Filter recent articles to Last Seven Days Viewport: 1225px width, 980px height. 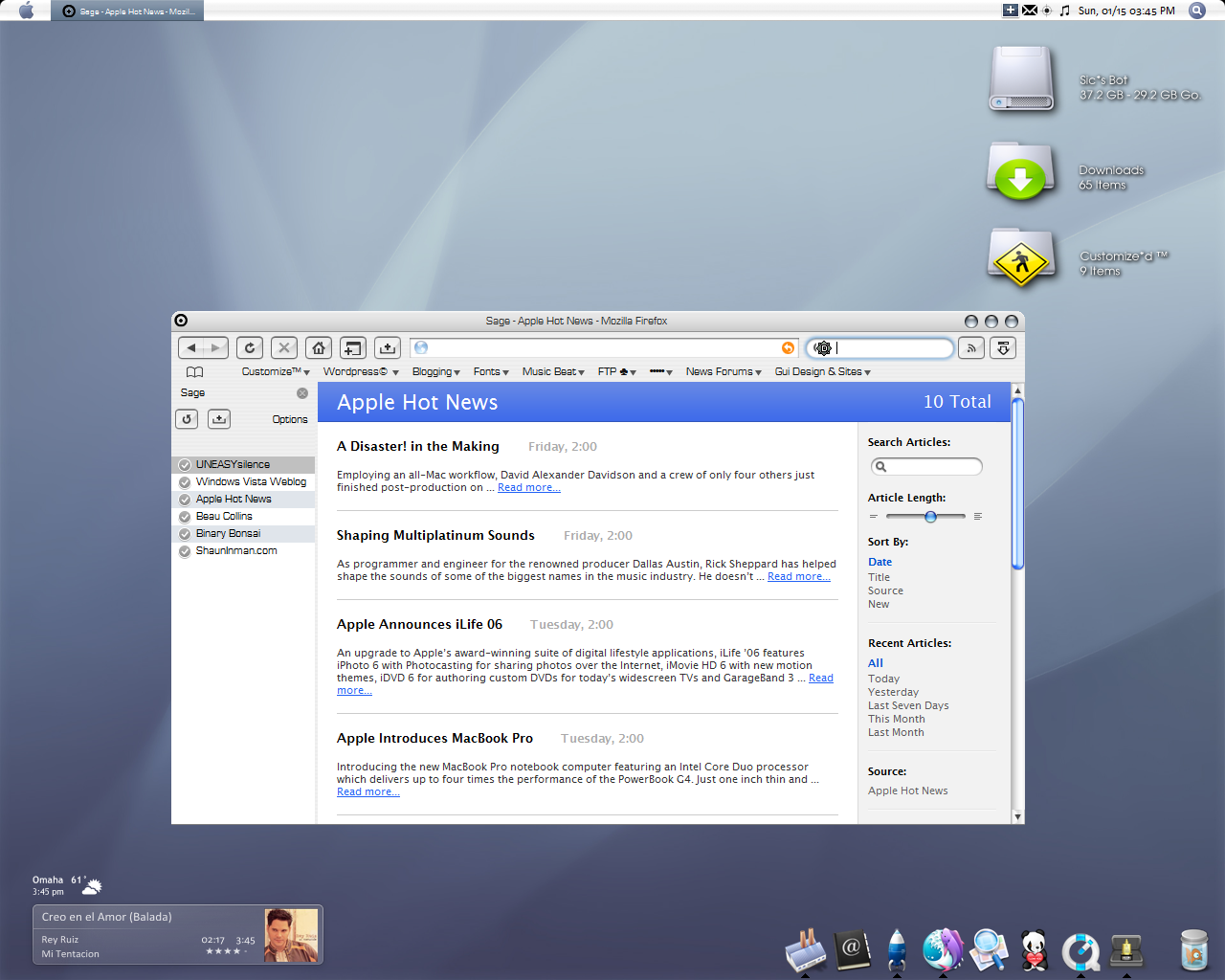[x=909, y=706]
